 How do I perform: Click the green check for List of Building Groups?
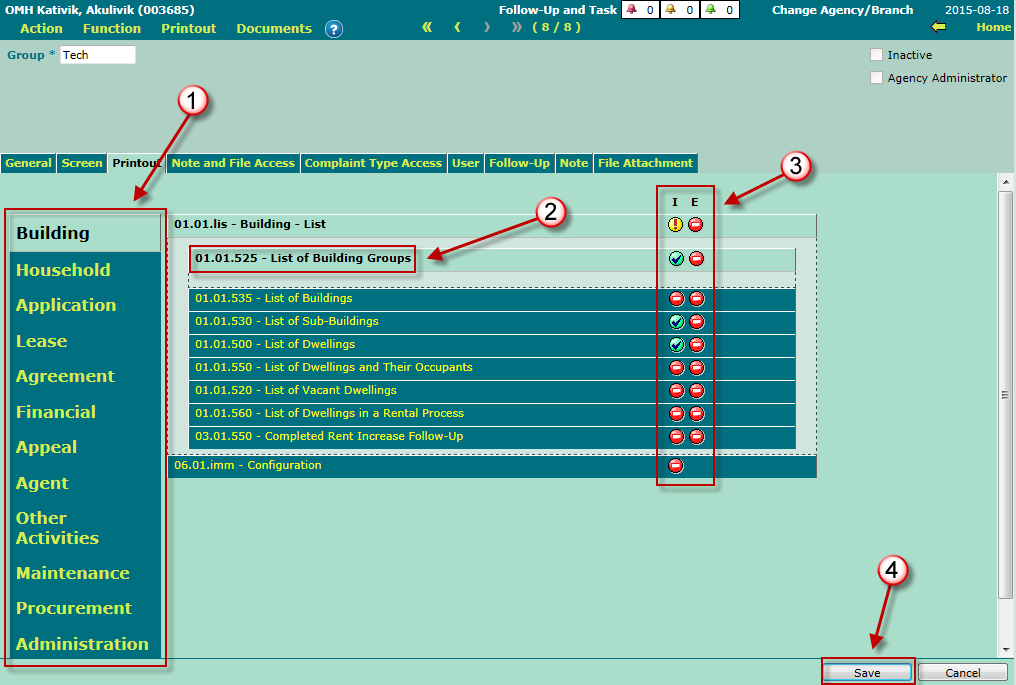pyautogui.click(x=676, y=259)
